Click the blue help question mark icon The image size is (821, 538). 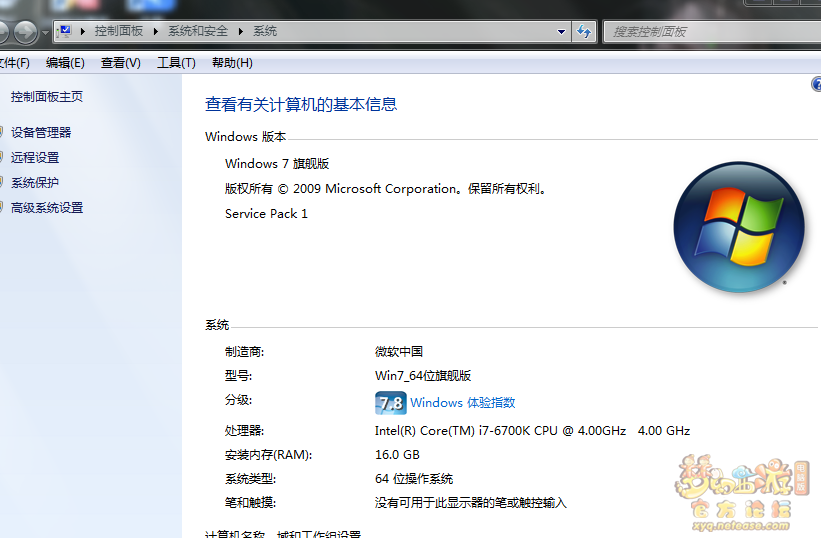click(x=816, y=84)
